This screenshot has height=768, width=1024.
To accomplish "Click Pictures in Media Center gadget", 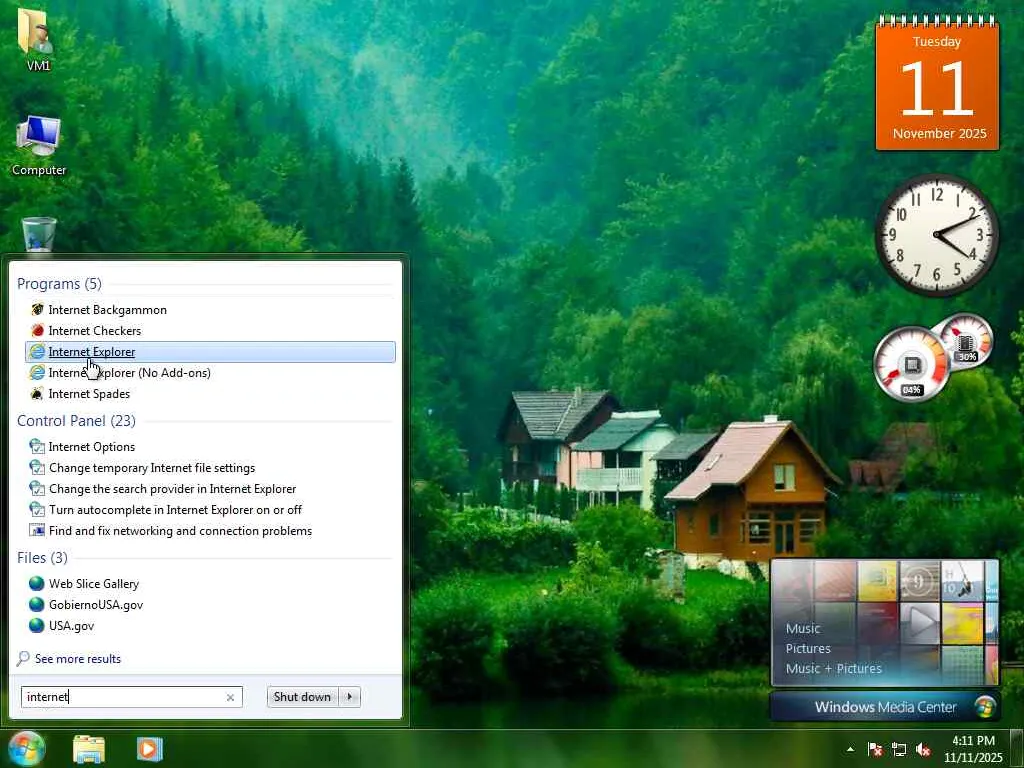I will click(808, 648).
